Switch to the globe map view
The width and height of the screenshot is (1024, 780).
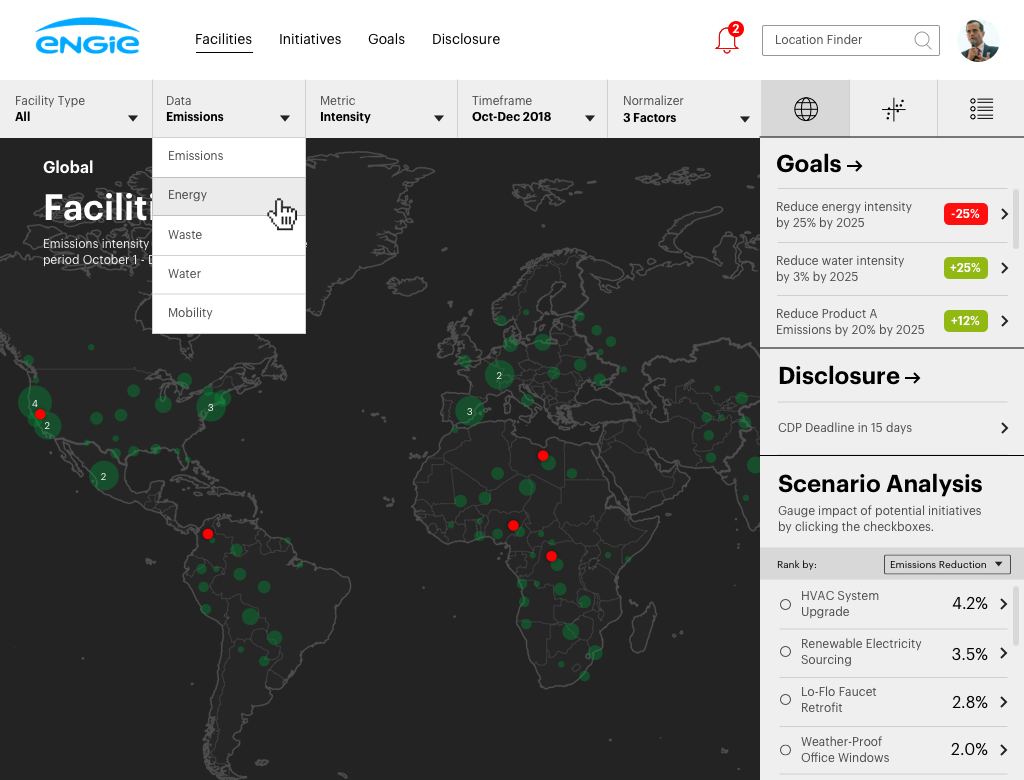(805, 108)
